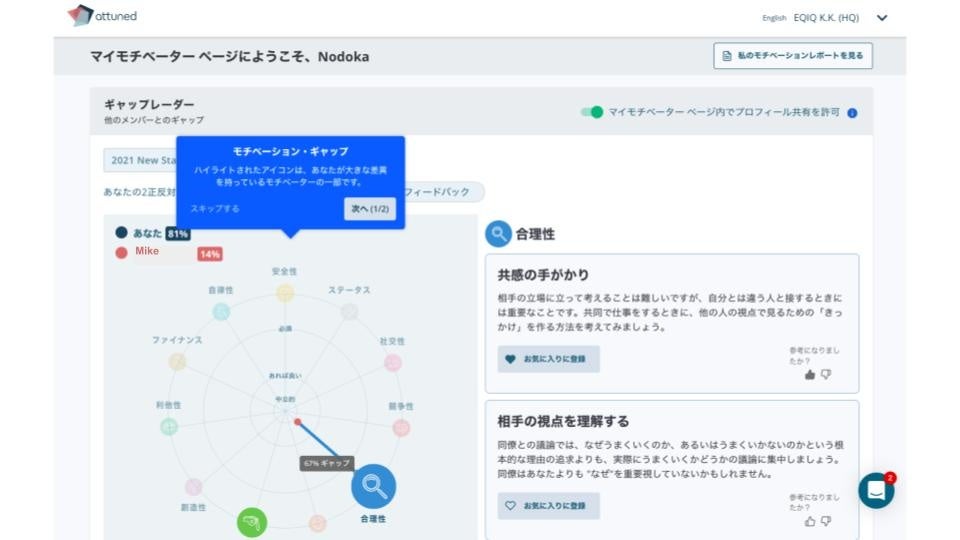
Task: Click the info icon beside profile sharing
Action: click(x=852, y=113)
